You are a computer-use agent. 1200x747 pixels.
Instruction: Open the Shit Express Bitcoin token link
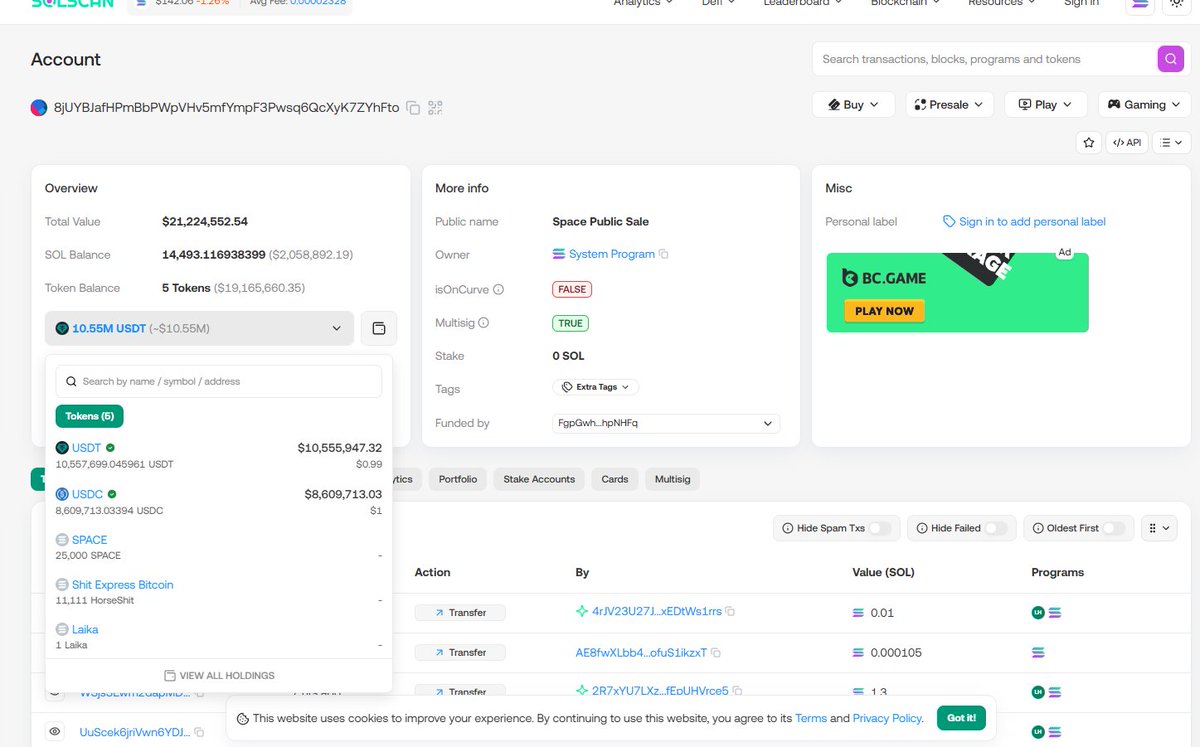(x=123, y=585)
